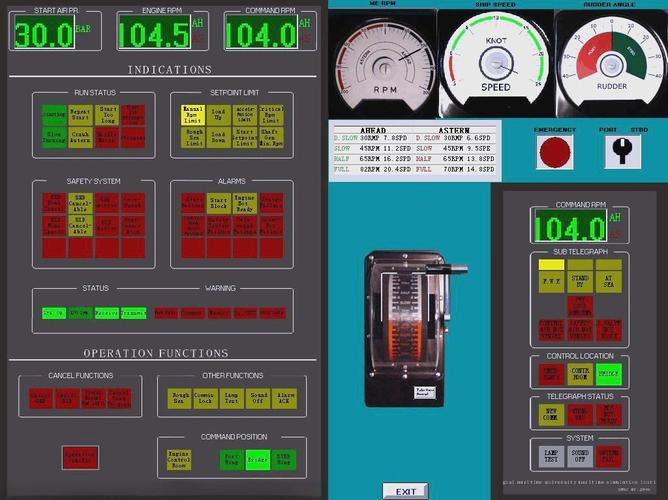Turn the Port/Stbd selector switch
668x500 pixels.
(x=616, y=151)
